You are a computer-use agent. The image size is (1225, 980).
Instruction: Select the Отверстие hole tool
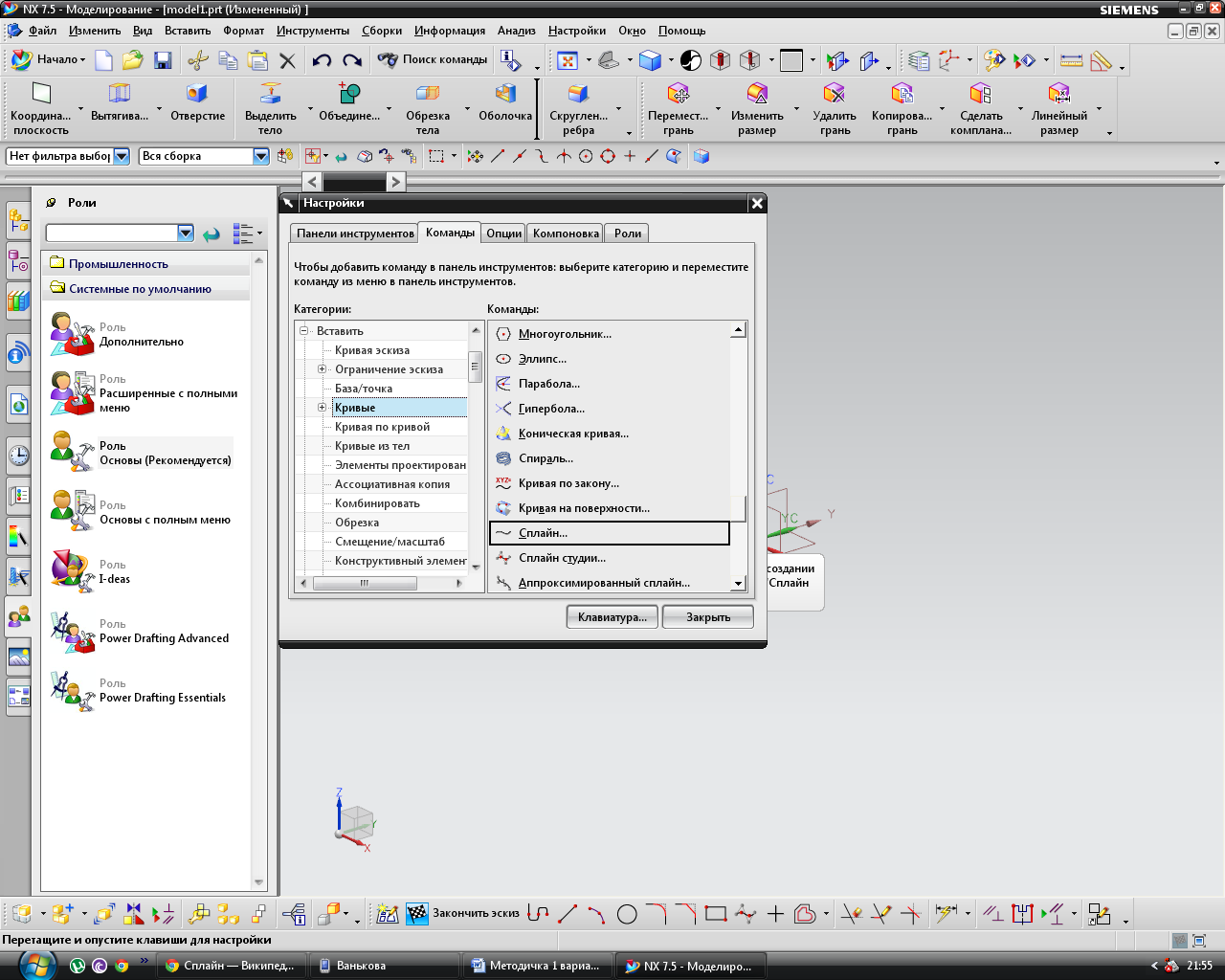tap(198, 101)
